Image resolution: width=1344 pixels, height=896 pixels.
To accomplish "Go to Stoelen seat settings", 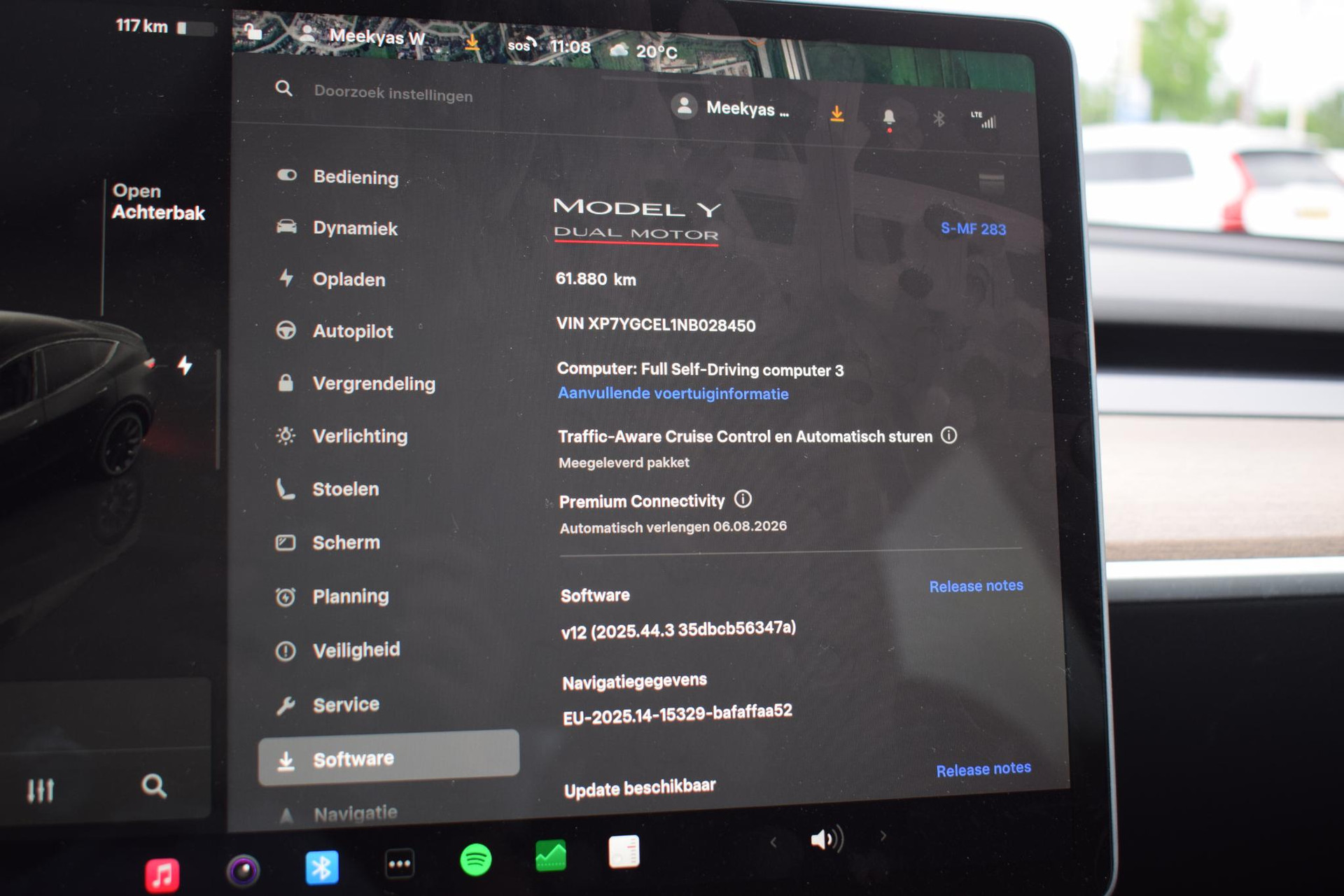I will 328,489.
